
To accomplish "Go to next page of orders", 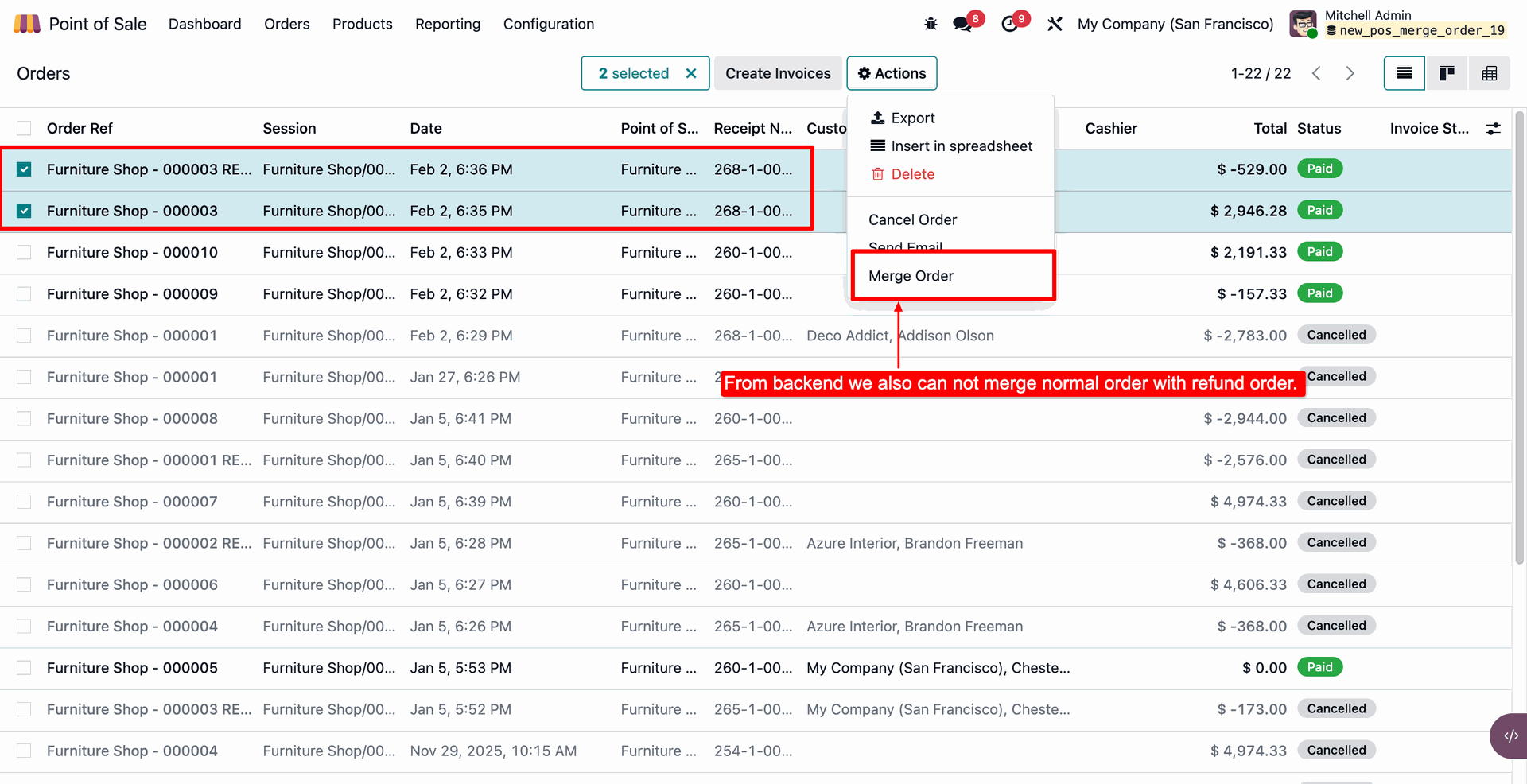I will coord(1350,73).
